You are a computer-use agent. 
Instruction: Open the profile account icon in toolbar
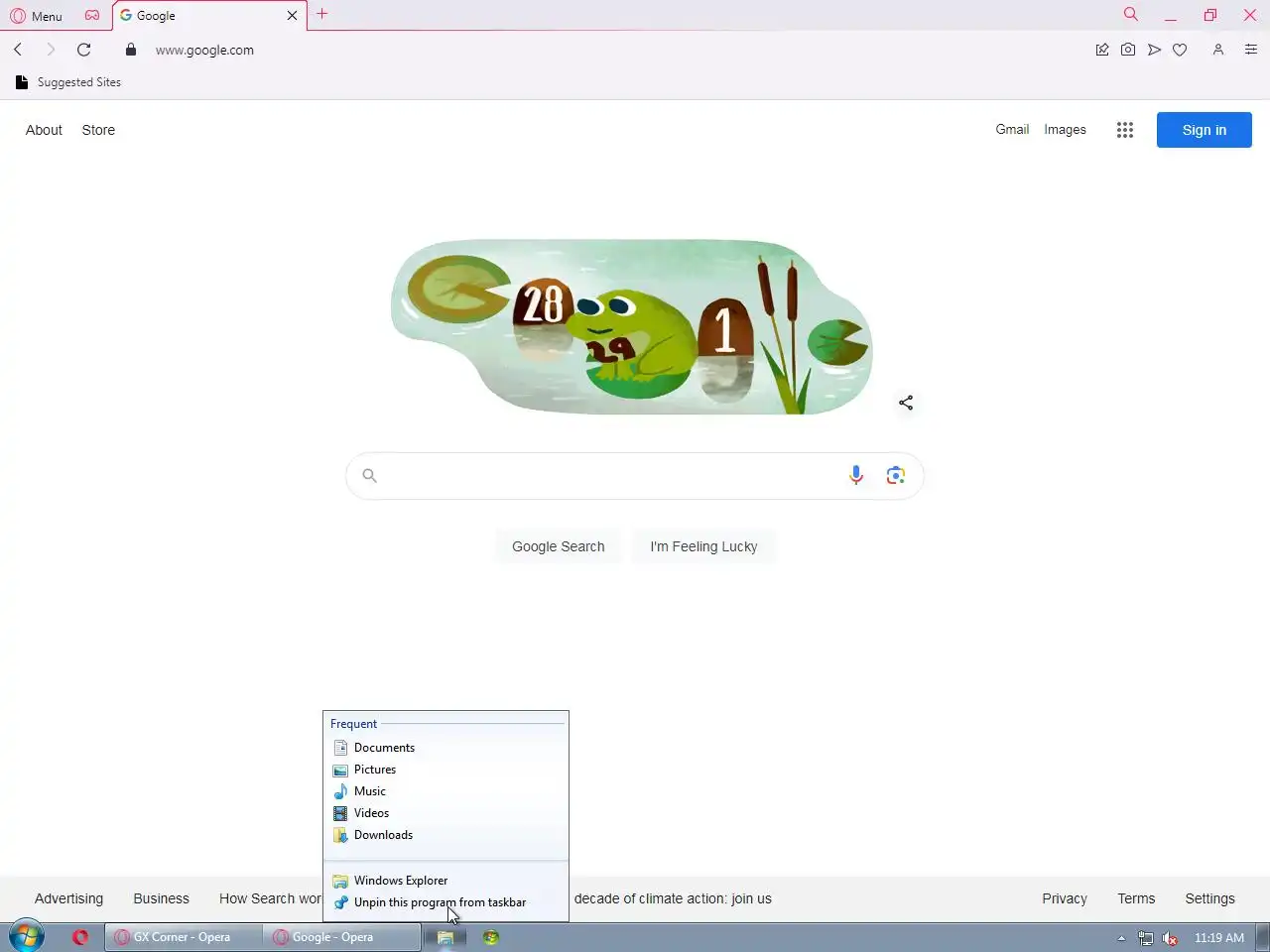(x=1218, y=50)
